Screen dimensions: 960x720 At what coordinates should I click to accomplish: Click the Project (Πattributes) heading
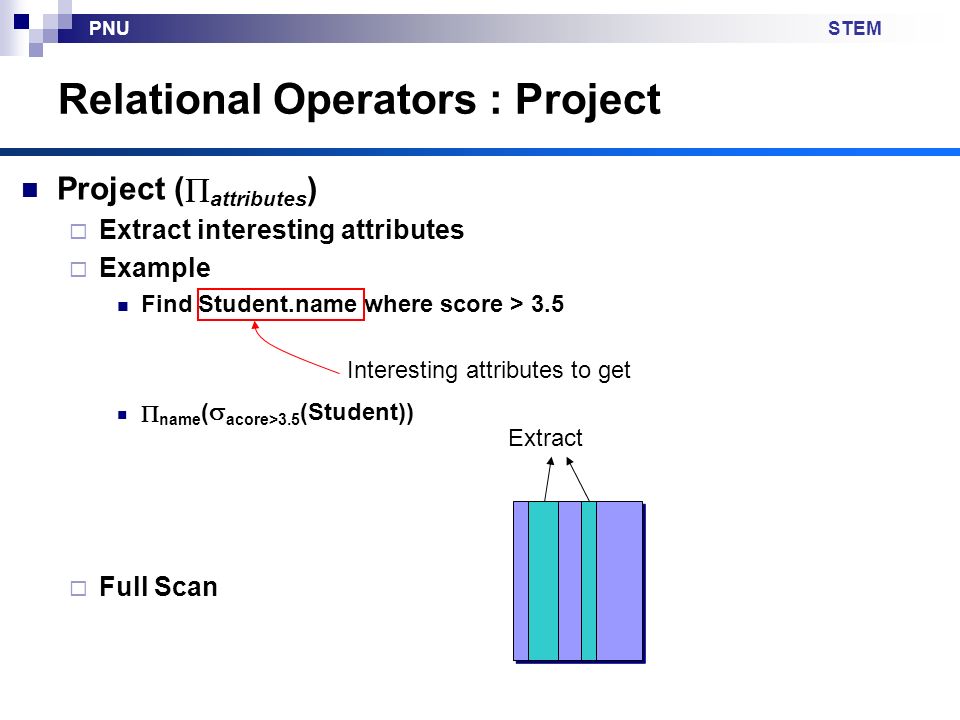(x=187, y=190)
